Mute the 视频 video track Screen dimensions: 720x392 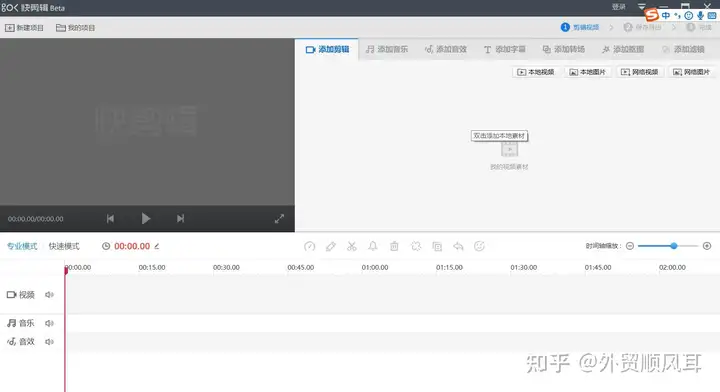(49, 295)
